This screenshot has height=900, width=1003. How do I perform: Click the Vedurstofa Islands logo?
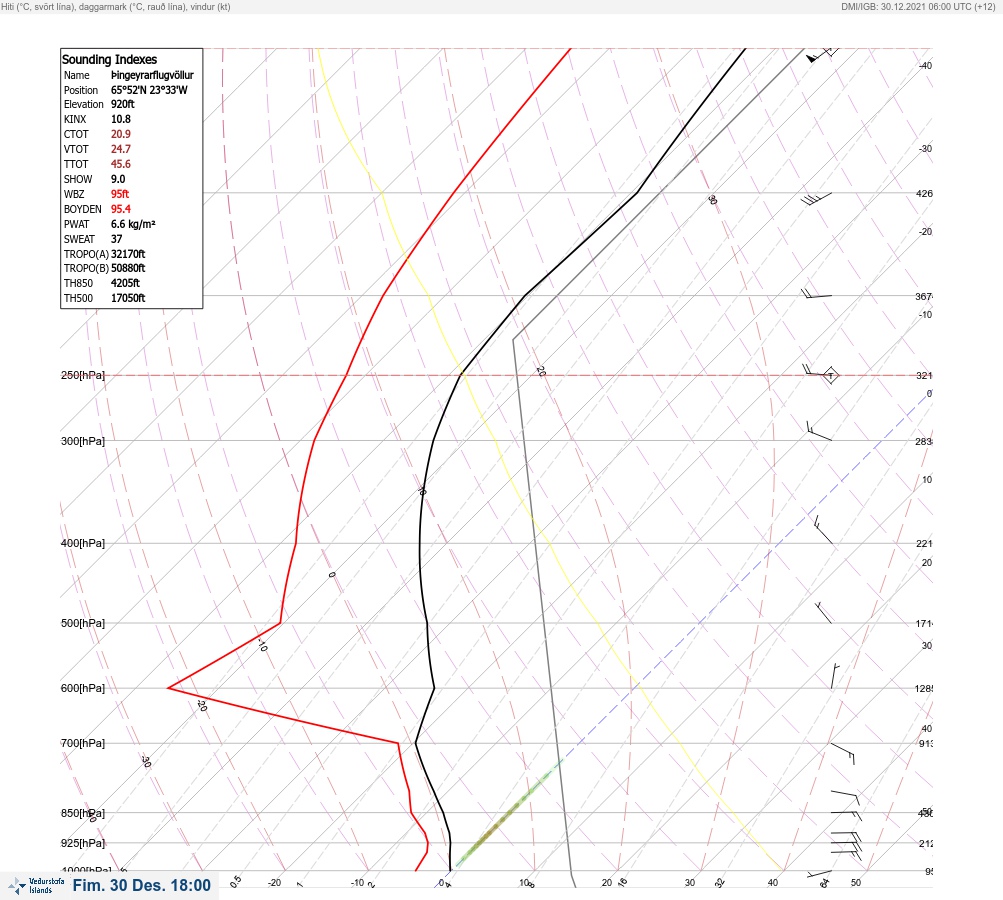[x=36, y=885]
